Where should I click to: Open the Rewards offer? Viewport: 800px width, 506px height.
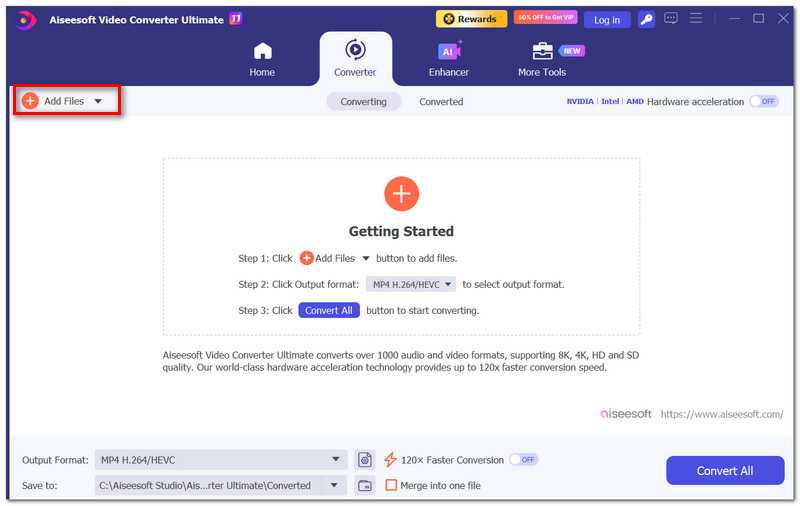pos(471,19)
